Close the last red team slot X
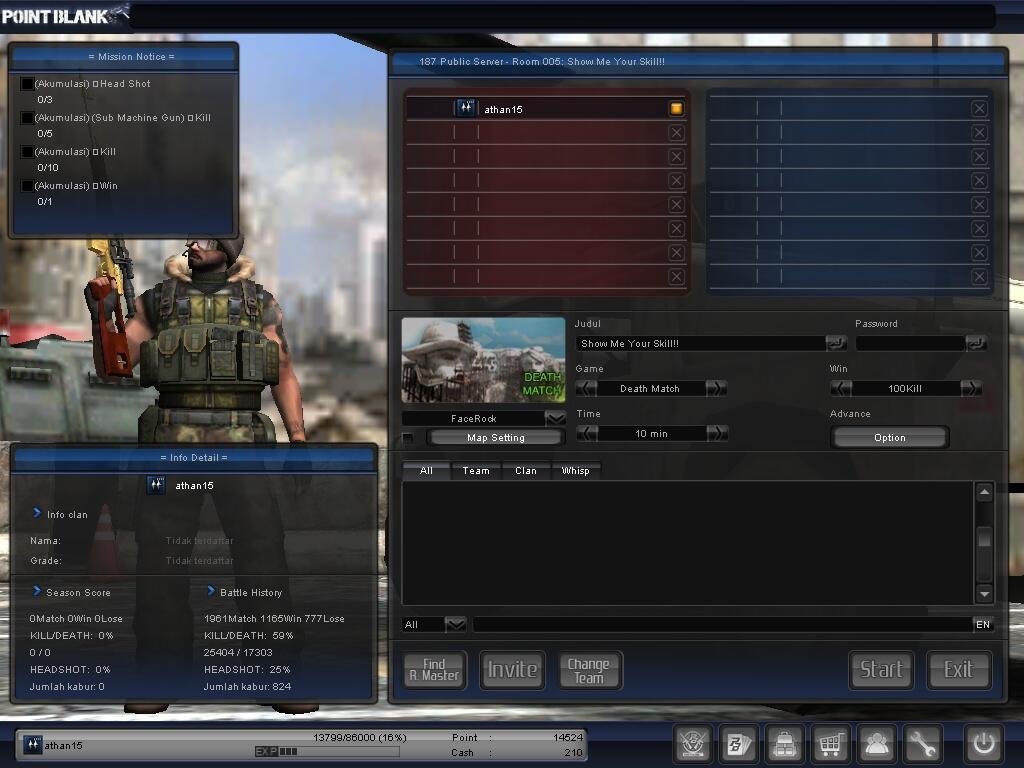The image size is (1024, 768). click(x=676, y=276)
